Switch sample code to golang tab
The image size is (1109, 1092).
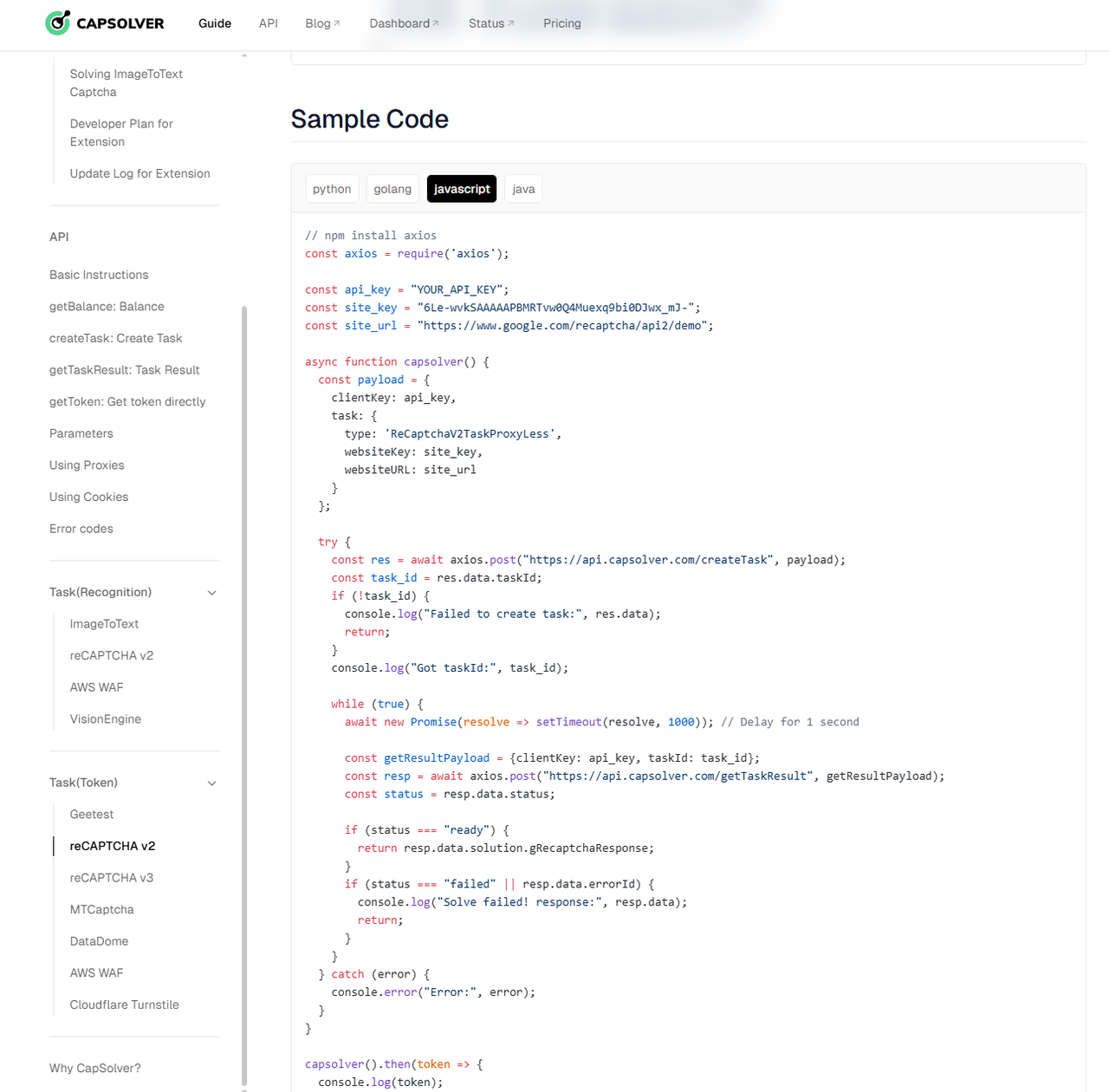tap(392, 189)
